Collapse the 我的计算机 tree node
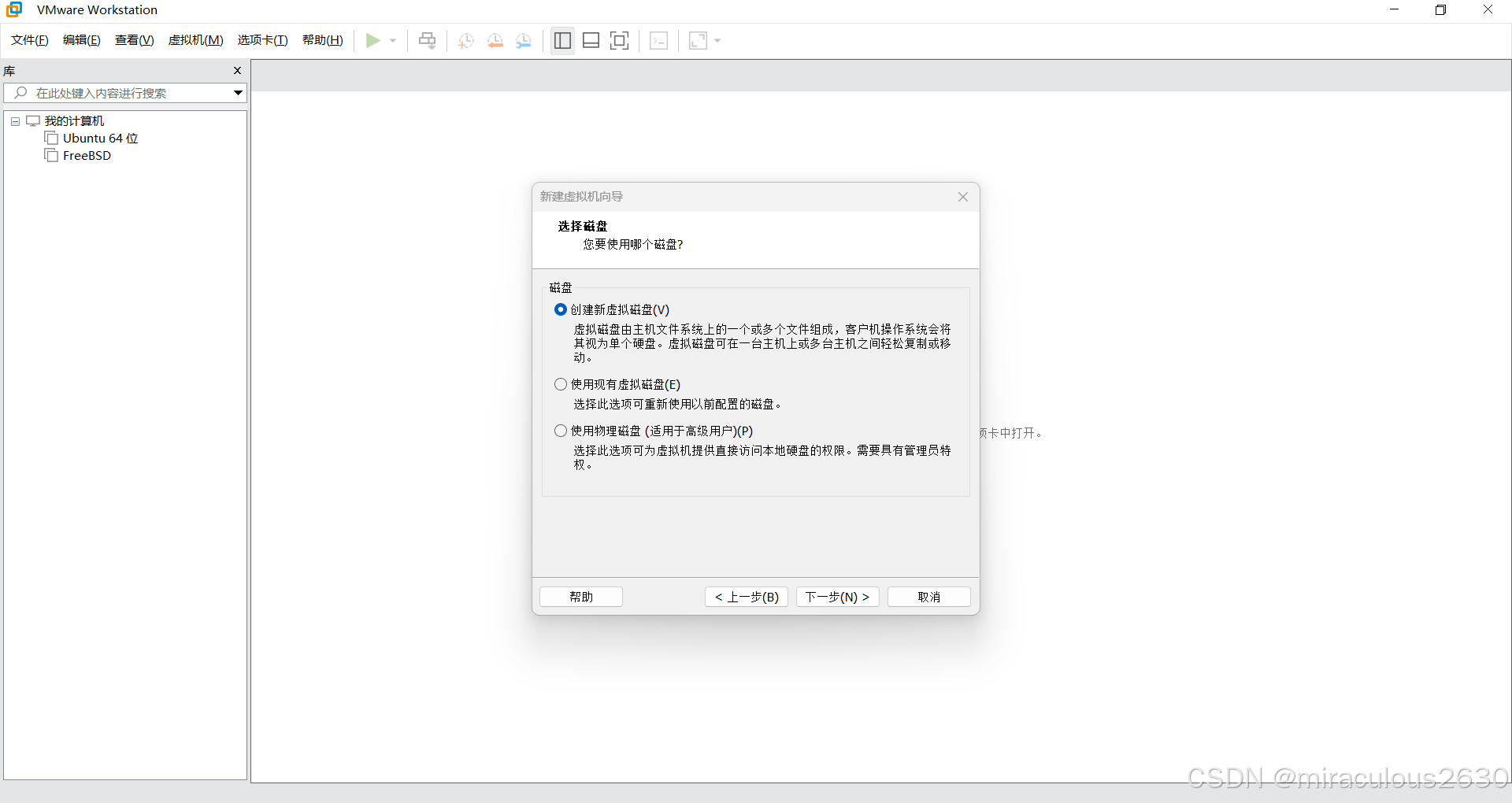The image size is (1512, 803). pyautogui.click(x=15, y=121)
